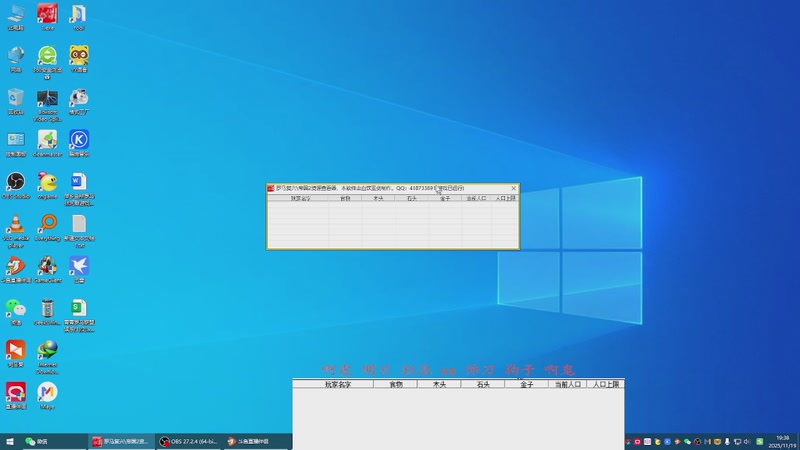Launch the Mayo M icon shortcut
Viewport: 800px width, 450px height.
[x=47, y=396]
